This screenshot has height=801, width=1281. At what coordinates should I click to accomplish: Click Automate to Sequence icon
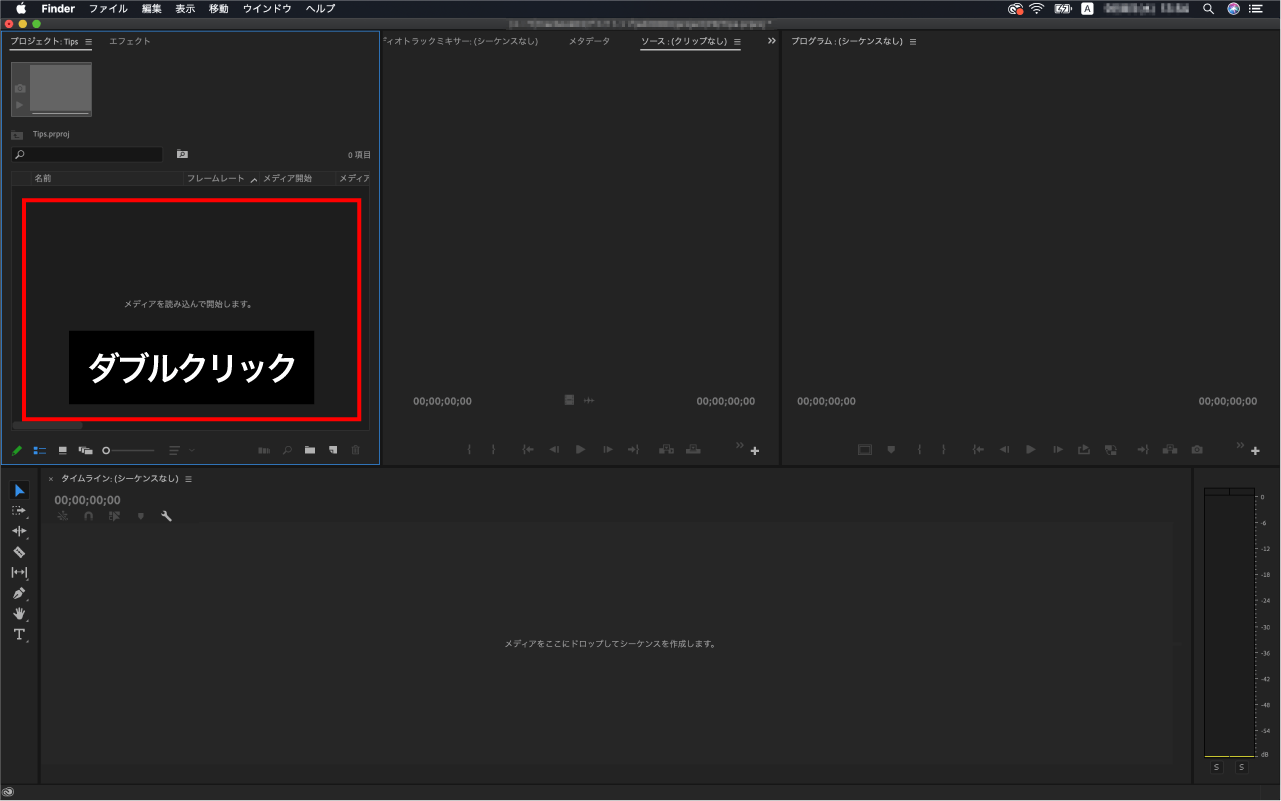264,451
